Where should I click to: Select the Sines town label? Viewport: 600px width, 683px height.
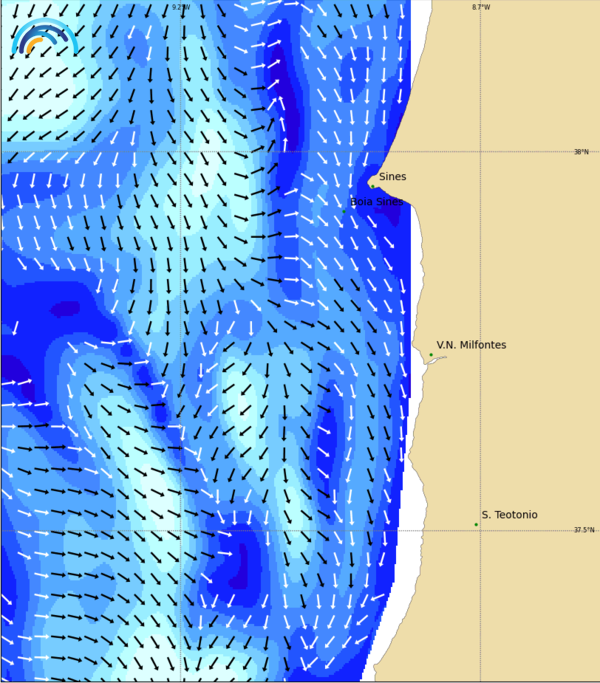click(x=392, y=177)
